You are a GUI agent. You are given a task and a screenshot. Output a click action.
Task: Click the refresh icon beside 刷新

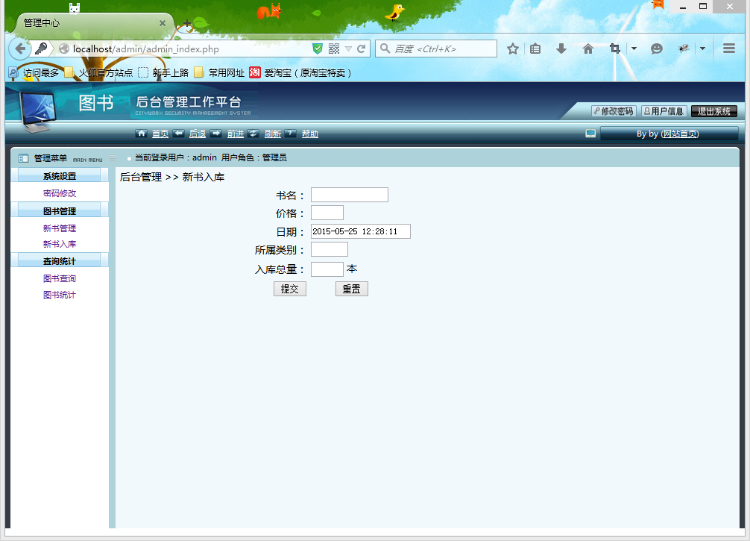point(254,133)
